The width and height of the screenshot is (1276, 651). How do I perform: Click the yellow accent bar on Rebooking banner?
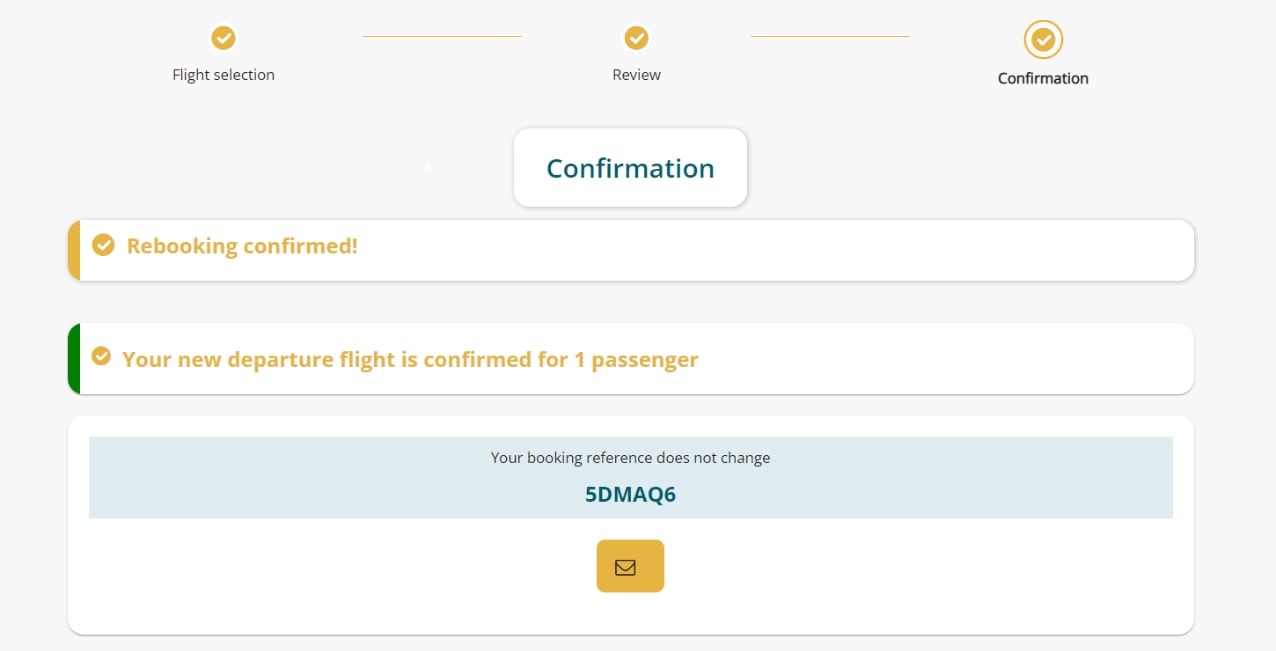pyautogui.click(x=73, y=250)
